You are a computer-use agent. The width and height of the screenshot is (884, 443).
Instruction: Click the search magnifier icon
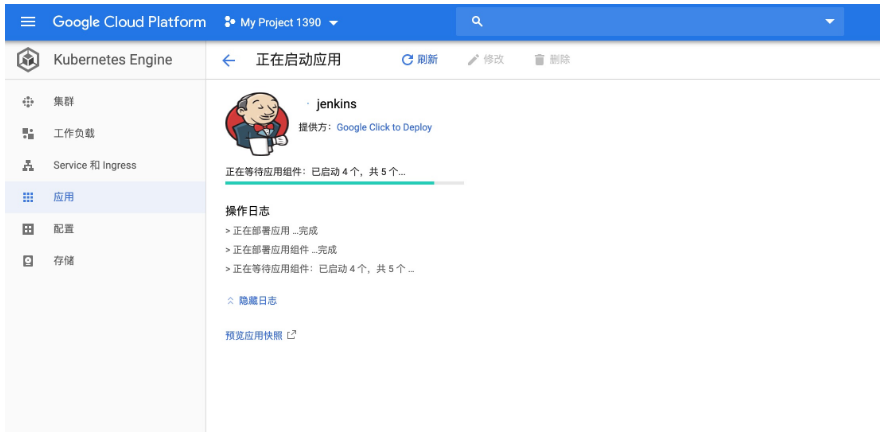(477, 21)
